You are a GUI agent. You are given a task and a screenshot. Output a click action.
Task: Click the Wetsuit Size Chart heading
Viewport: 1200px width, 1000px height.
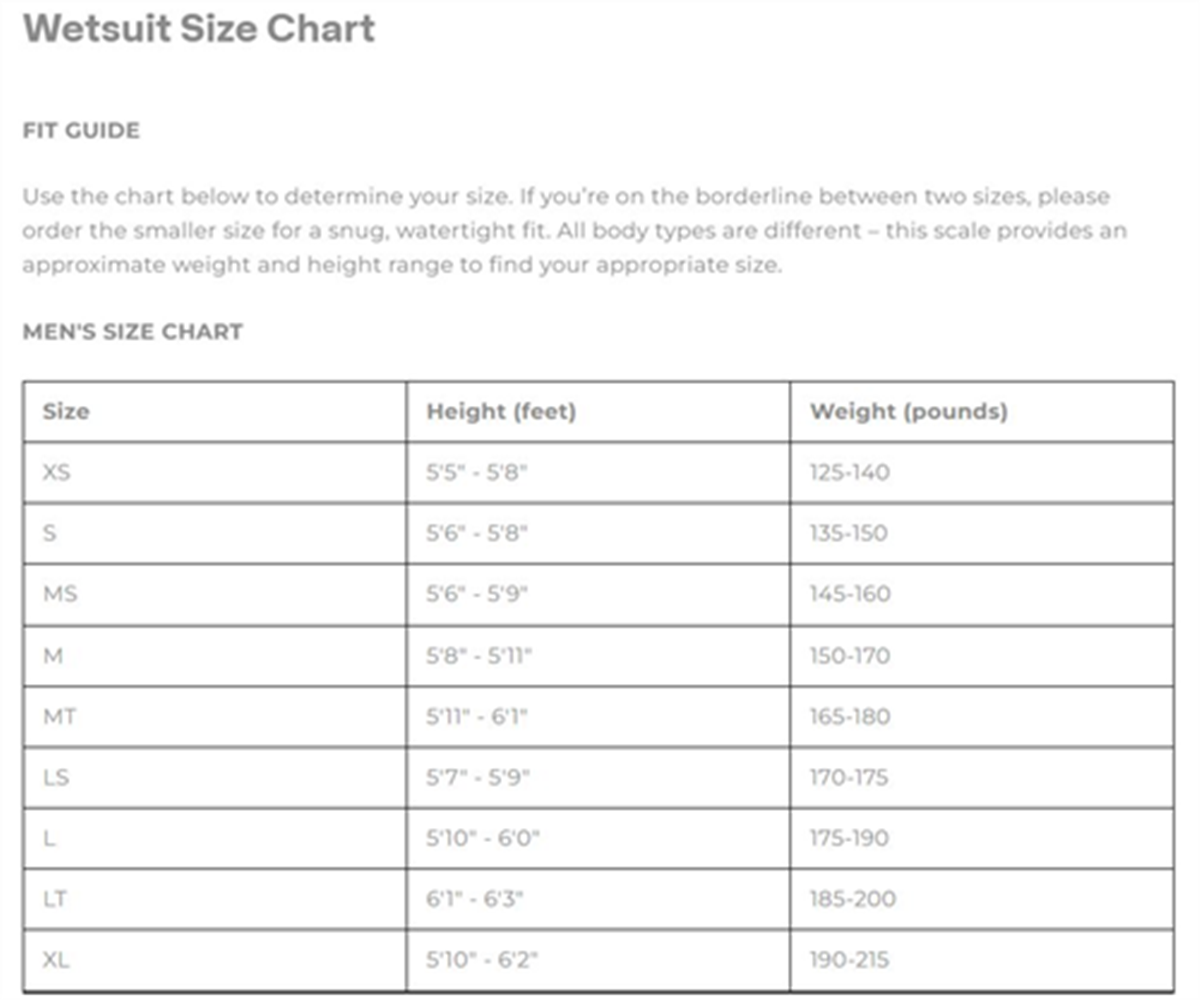(x=199, y=29)
